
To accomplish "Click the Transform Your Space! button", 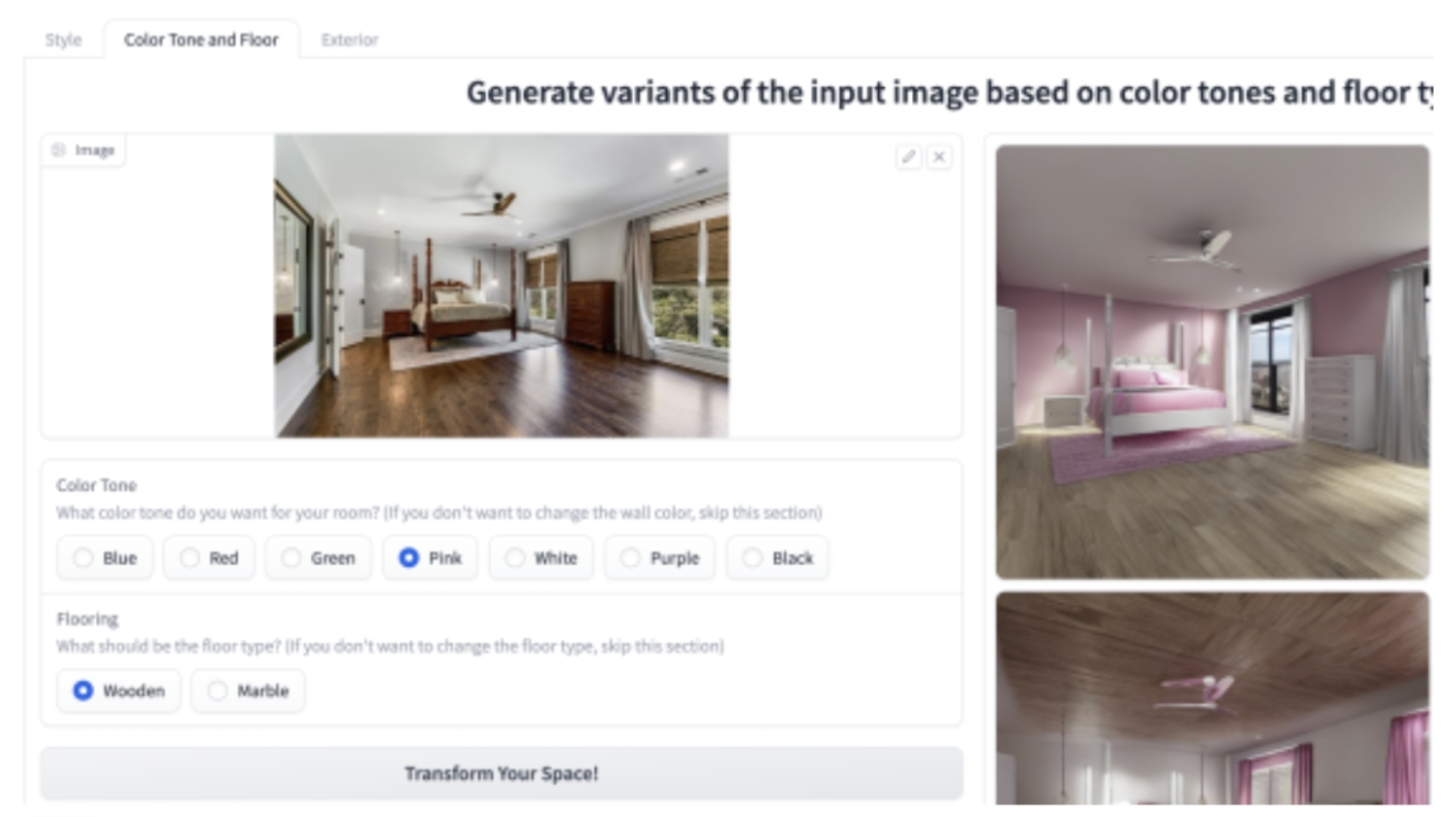I will 501,773.
